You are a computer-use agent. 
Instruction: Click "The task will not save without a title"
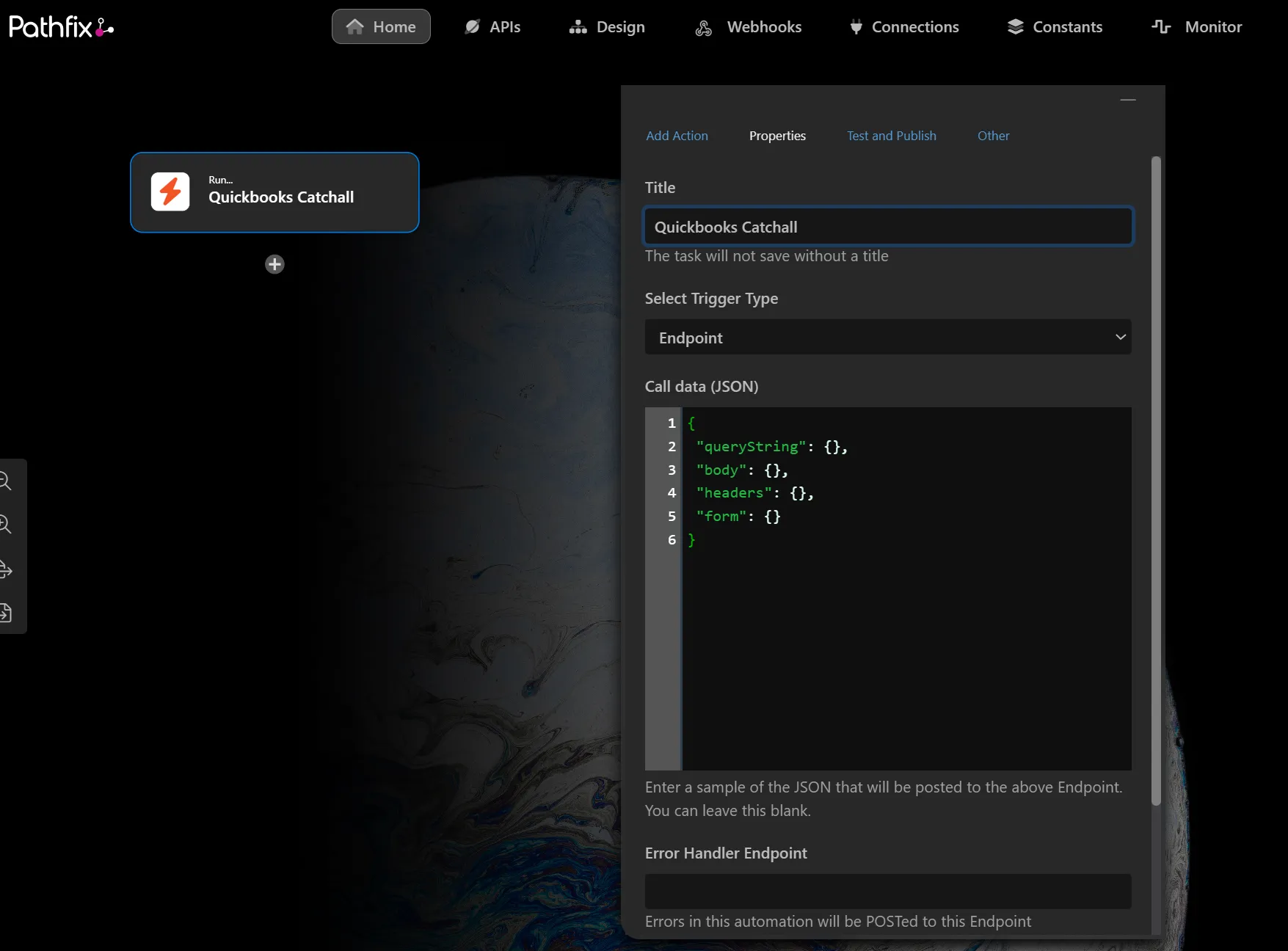click(x=766, y=256)
